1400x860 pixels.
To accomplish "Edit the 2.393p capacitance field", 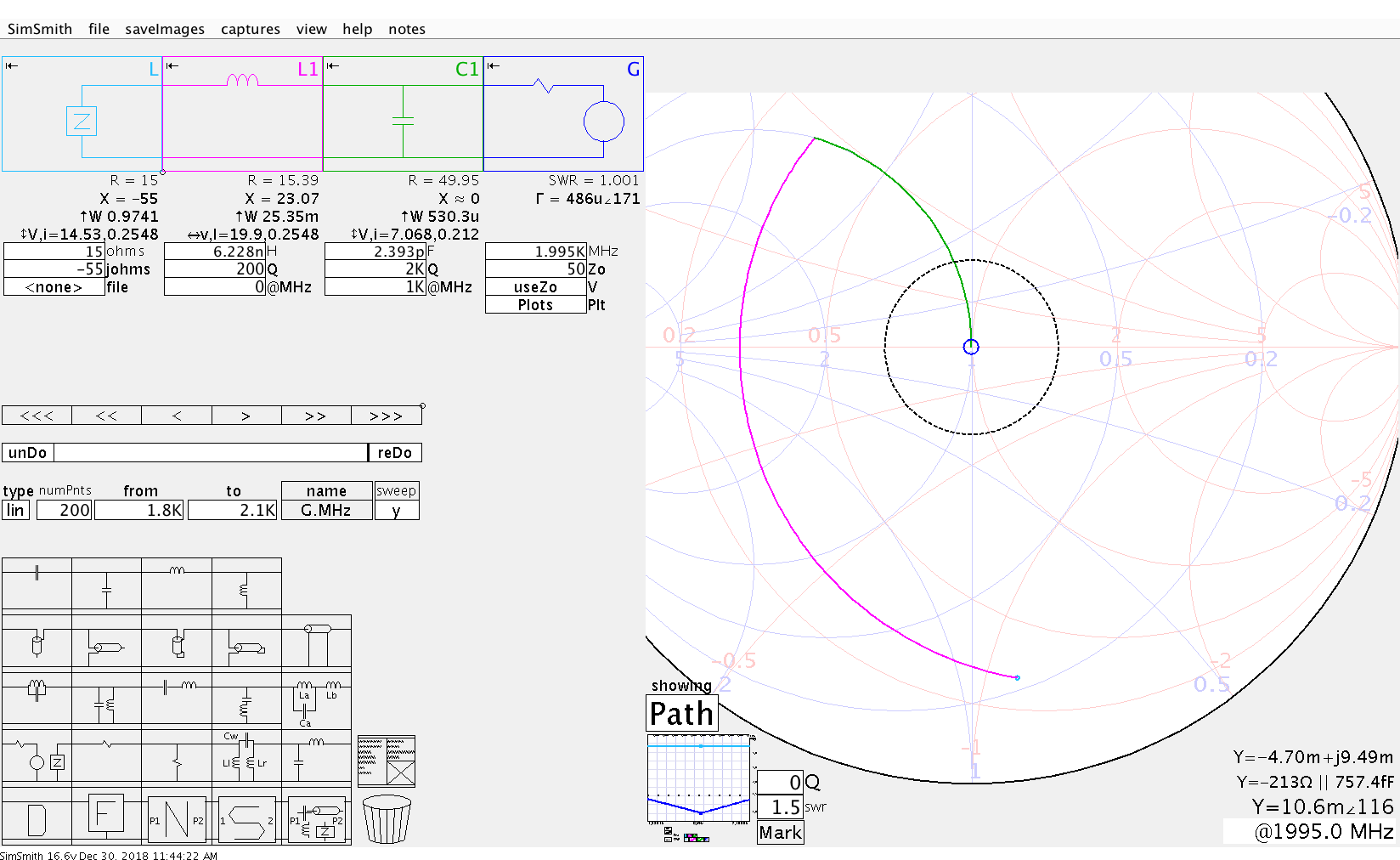I will (375, 252).
